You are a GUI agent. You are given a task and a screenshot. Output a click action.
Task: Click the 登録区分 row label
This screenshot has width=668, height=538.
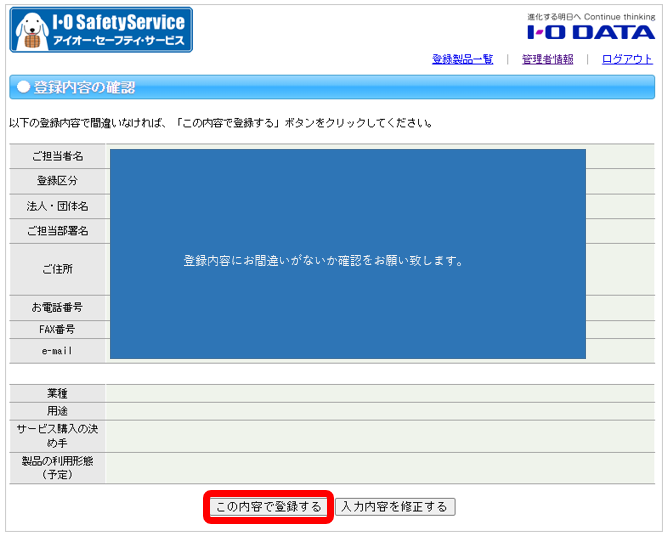(57, 181)
